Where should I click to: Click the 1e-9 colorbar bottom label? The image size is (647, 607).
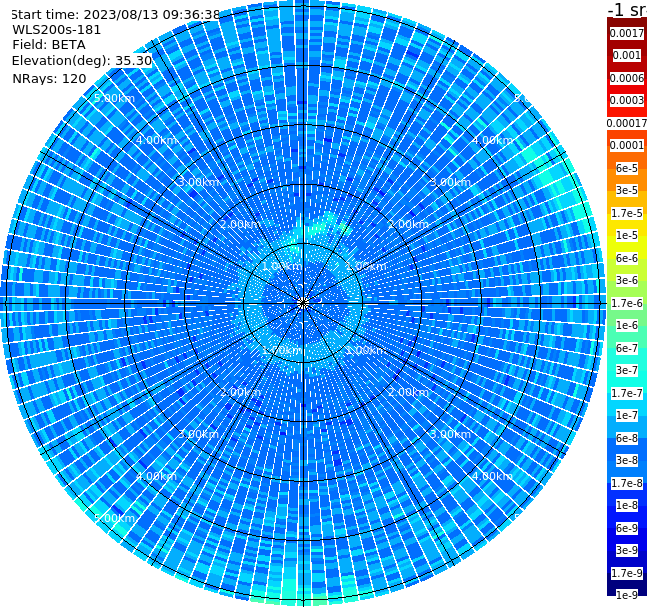[x=627, y=595]
